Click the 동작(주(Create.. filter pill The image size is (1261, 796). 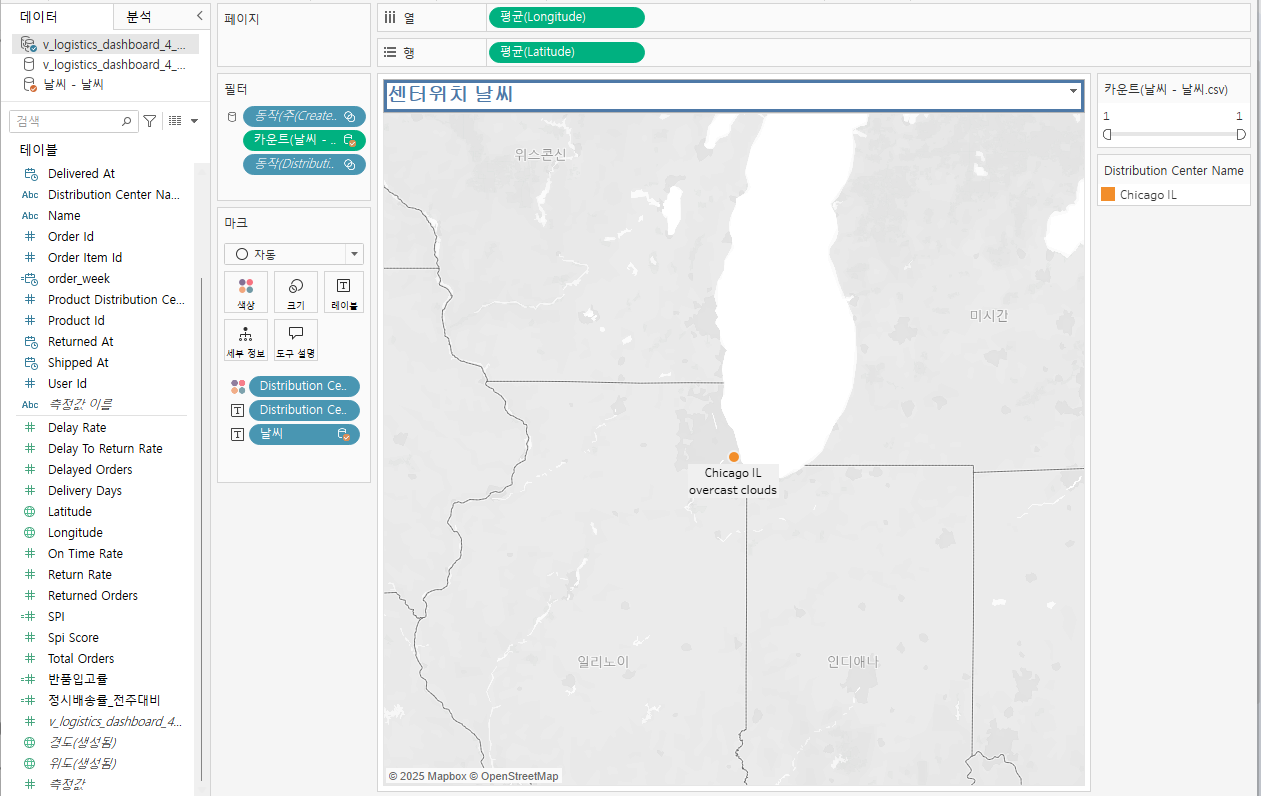click(x=304, y=116)
